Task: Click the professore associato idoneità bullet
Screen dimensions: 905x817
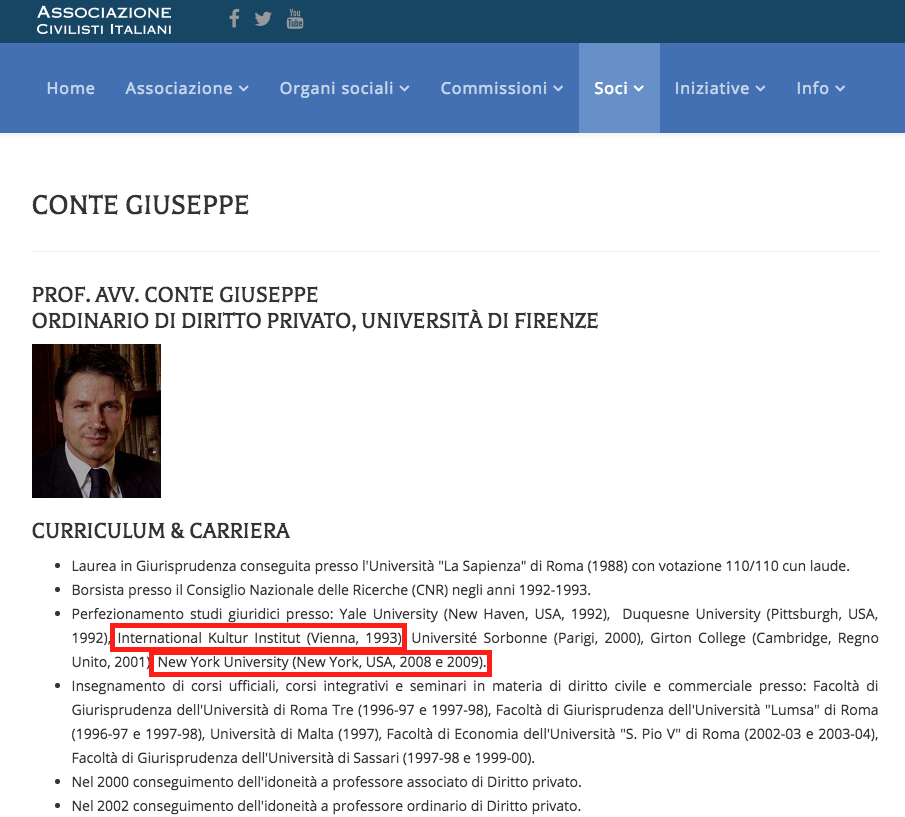Action: coord(326,781)
